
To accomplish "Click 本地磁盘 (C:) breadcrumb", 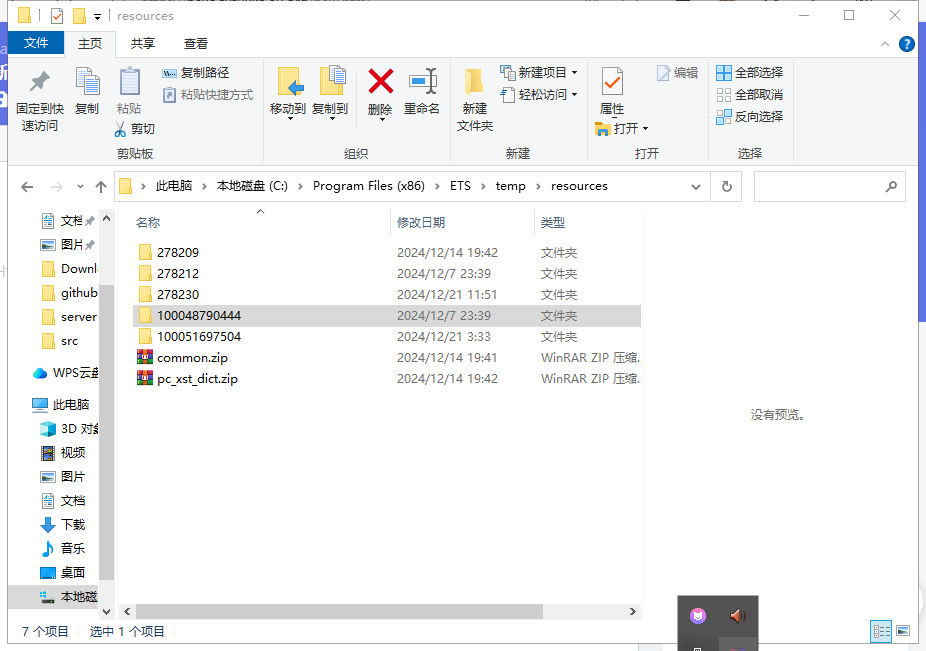I will pos(252,186).
